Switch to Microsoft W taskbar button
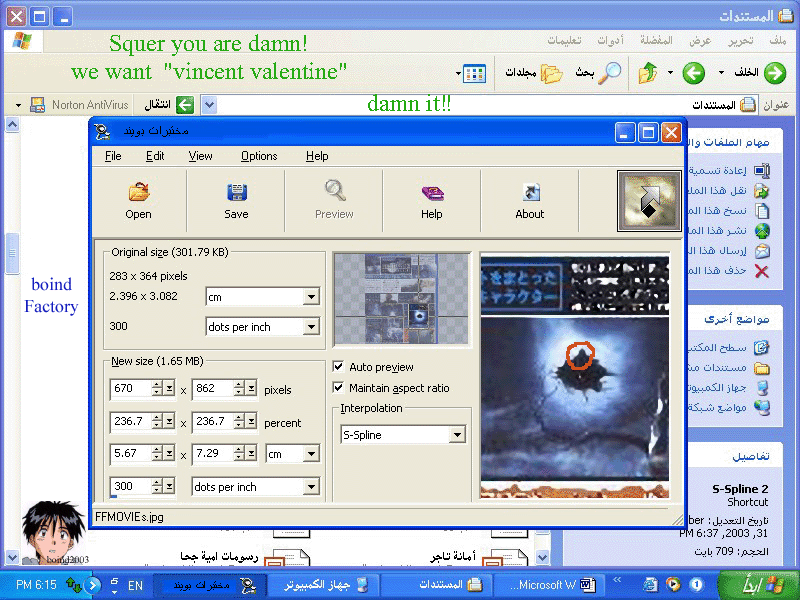800x600 pixels. point(547,585)
